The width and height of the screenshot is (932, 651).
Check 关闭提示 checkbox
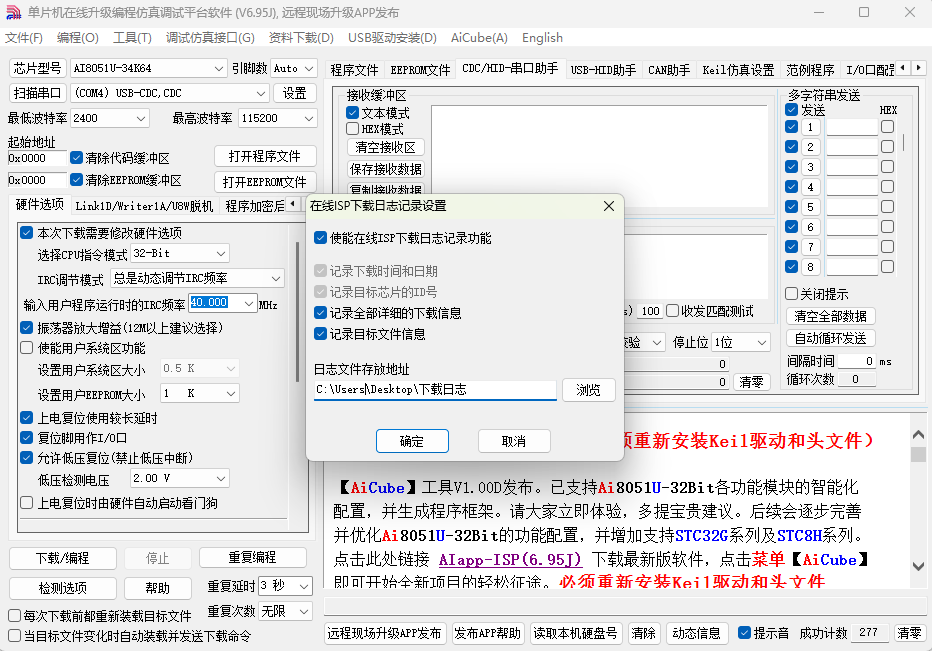click(791, 294)
